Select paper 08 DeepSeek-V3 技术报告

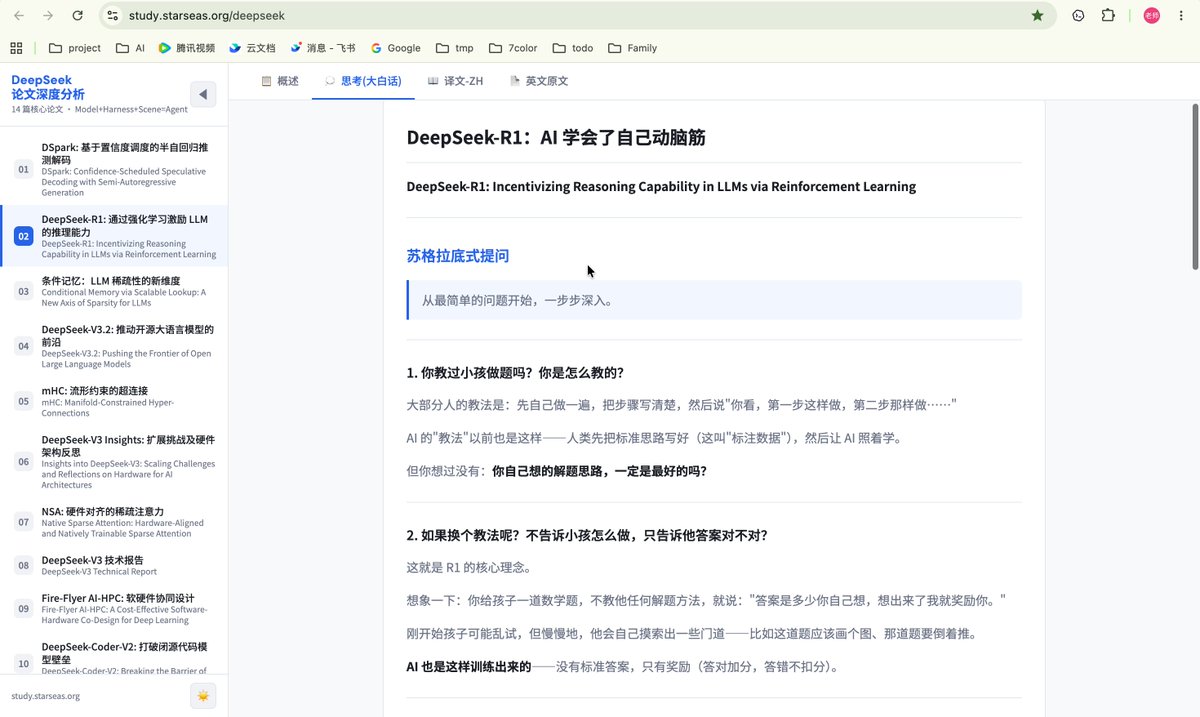(x=114, y=565)
